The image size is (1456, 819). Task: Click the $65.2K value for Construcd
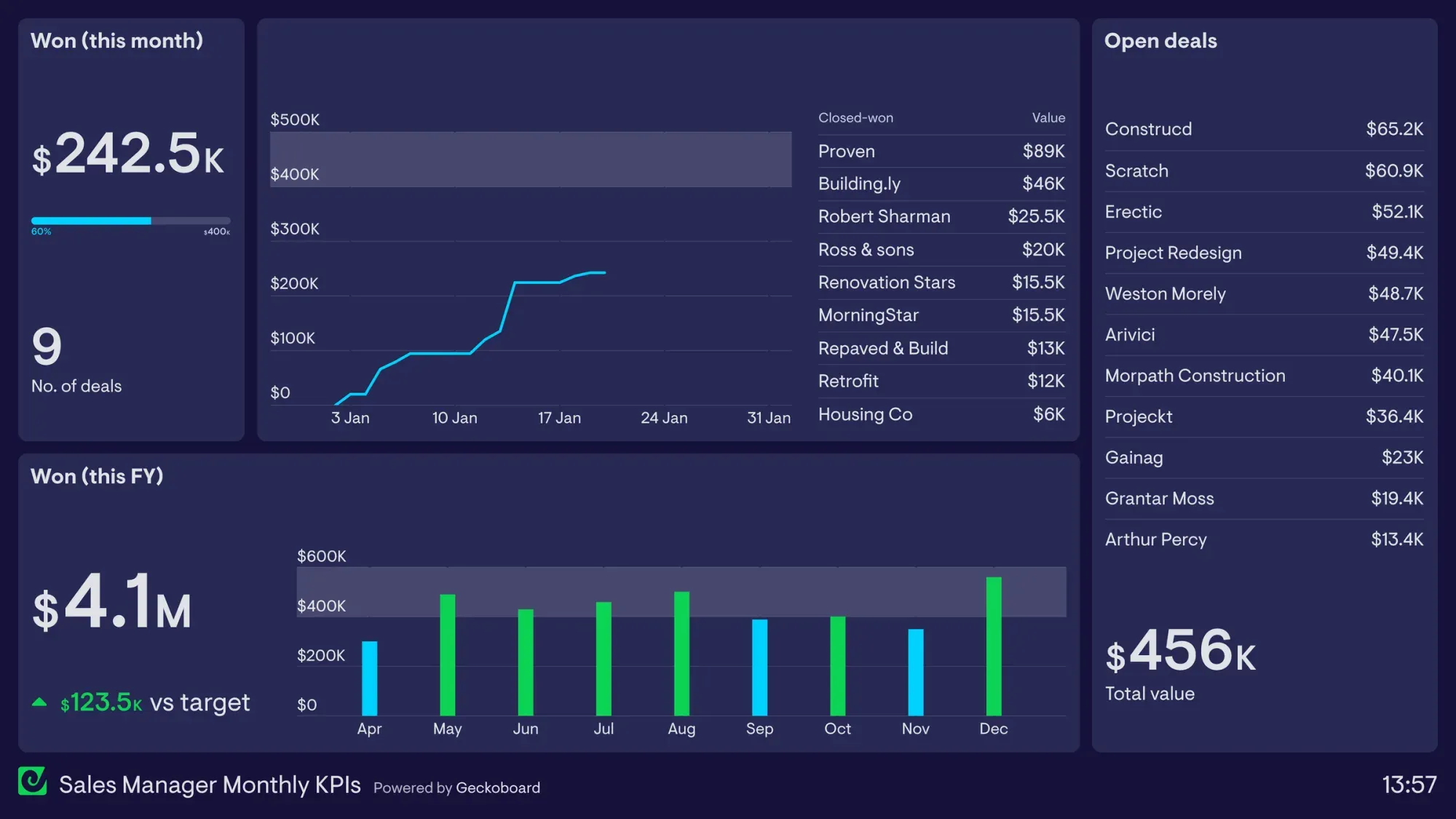1394,129
